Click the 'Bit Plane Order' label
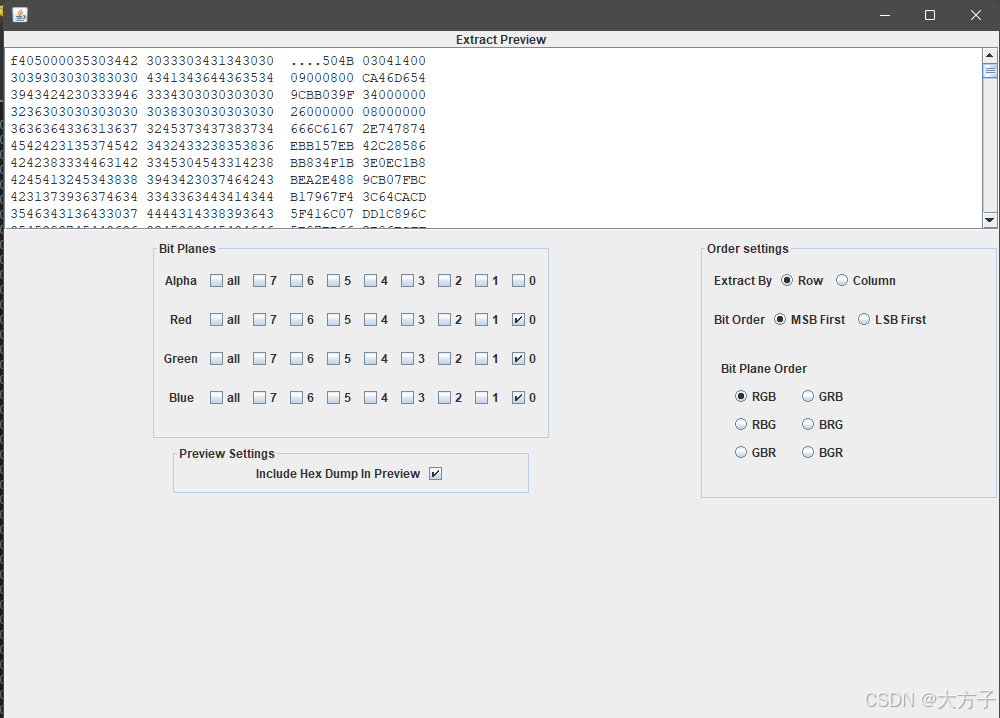This screenshot has width=1000, height=718. (763, 369)
